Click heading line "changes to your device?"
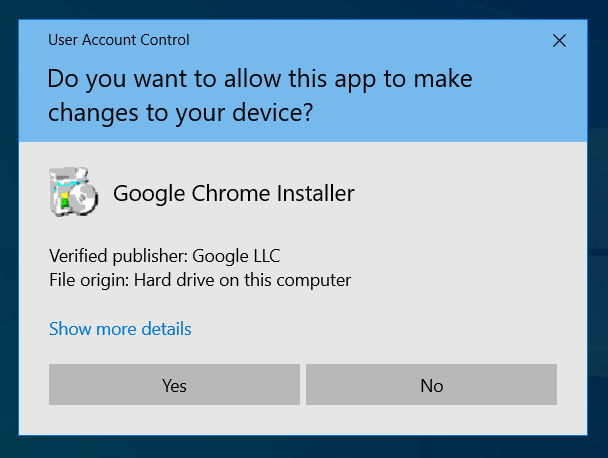 (181, 113)
